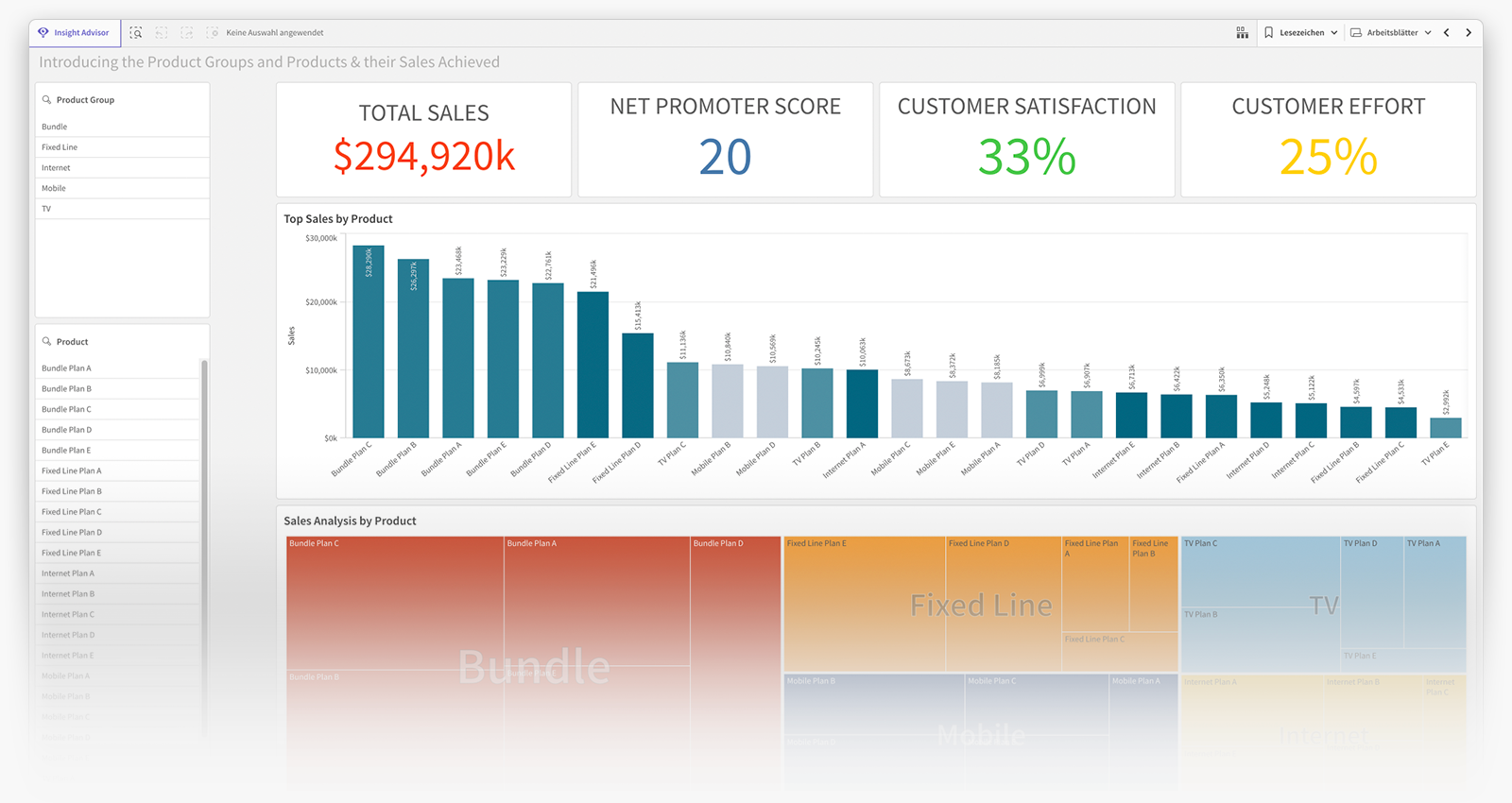Click the step forward selection icon
1512x803 pixels.
[x=187, y=33]
